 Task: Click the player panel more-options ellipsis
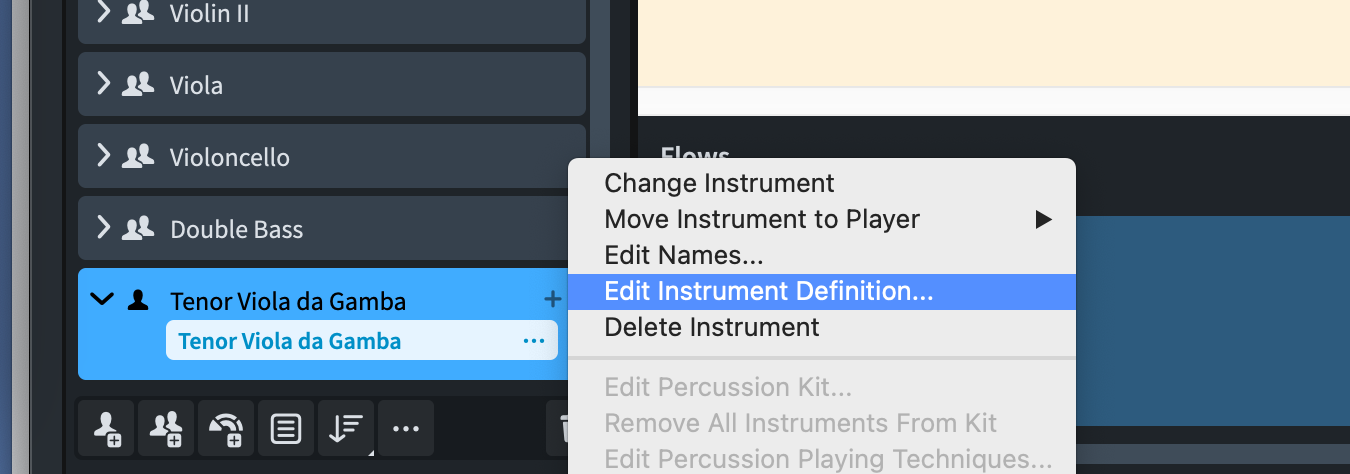coord(405,429)
